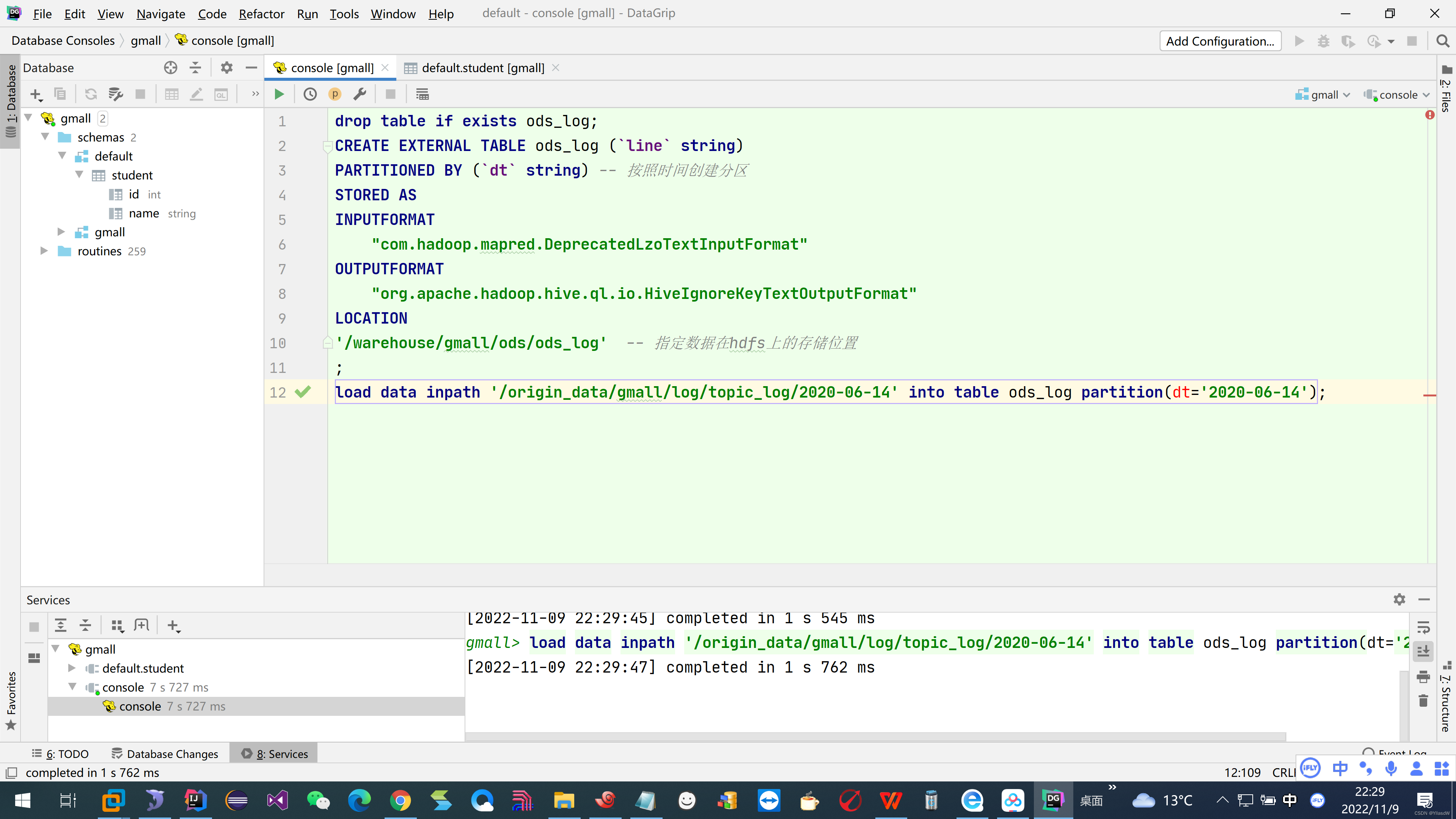This screenshot has width=1456, height=819.
Task: Click the plus icon to add data source
Action: 36,94
